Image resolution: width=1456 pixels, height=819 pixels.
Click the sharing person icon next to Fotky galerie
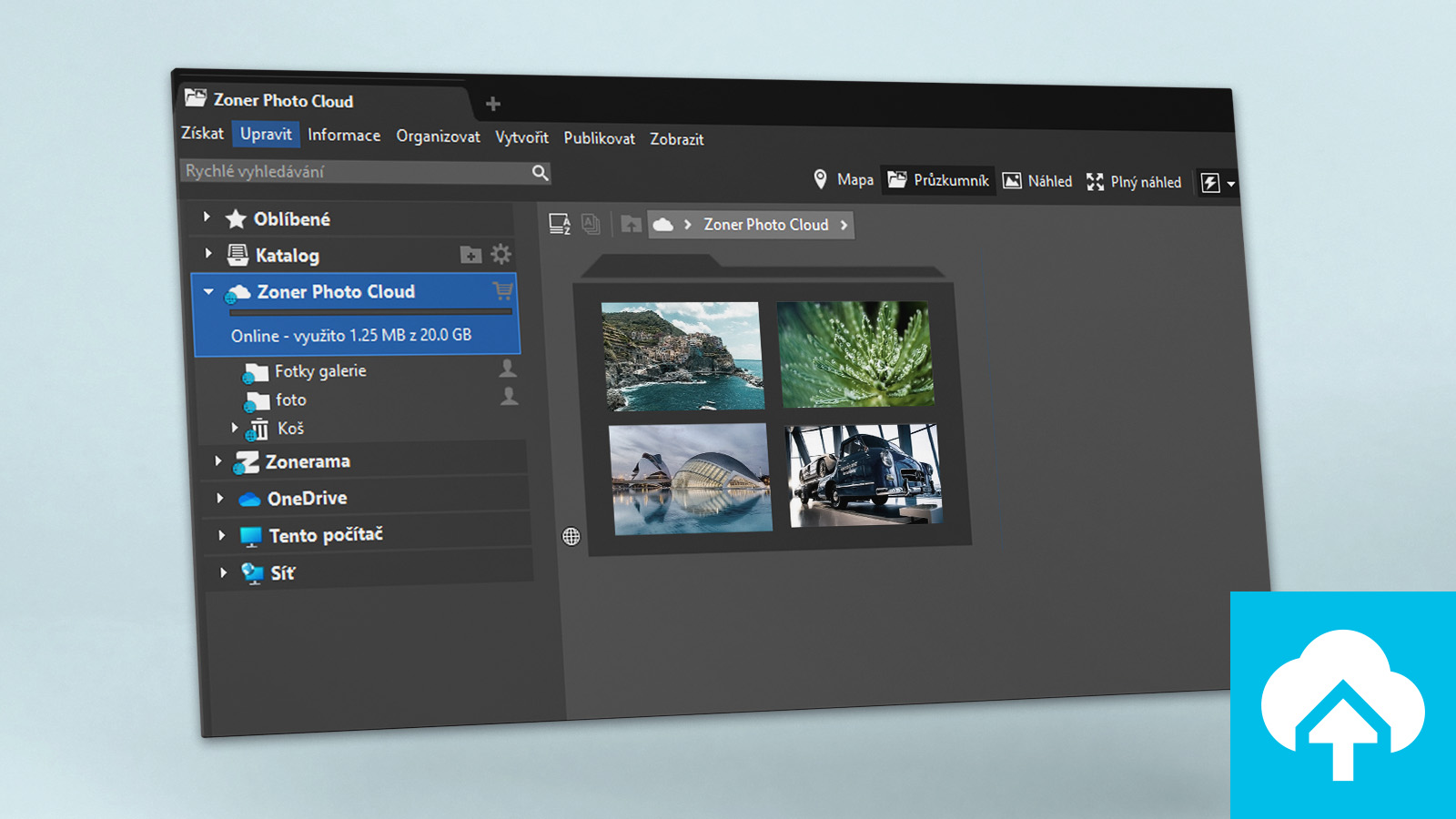coord(508,369)
